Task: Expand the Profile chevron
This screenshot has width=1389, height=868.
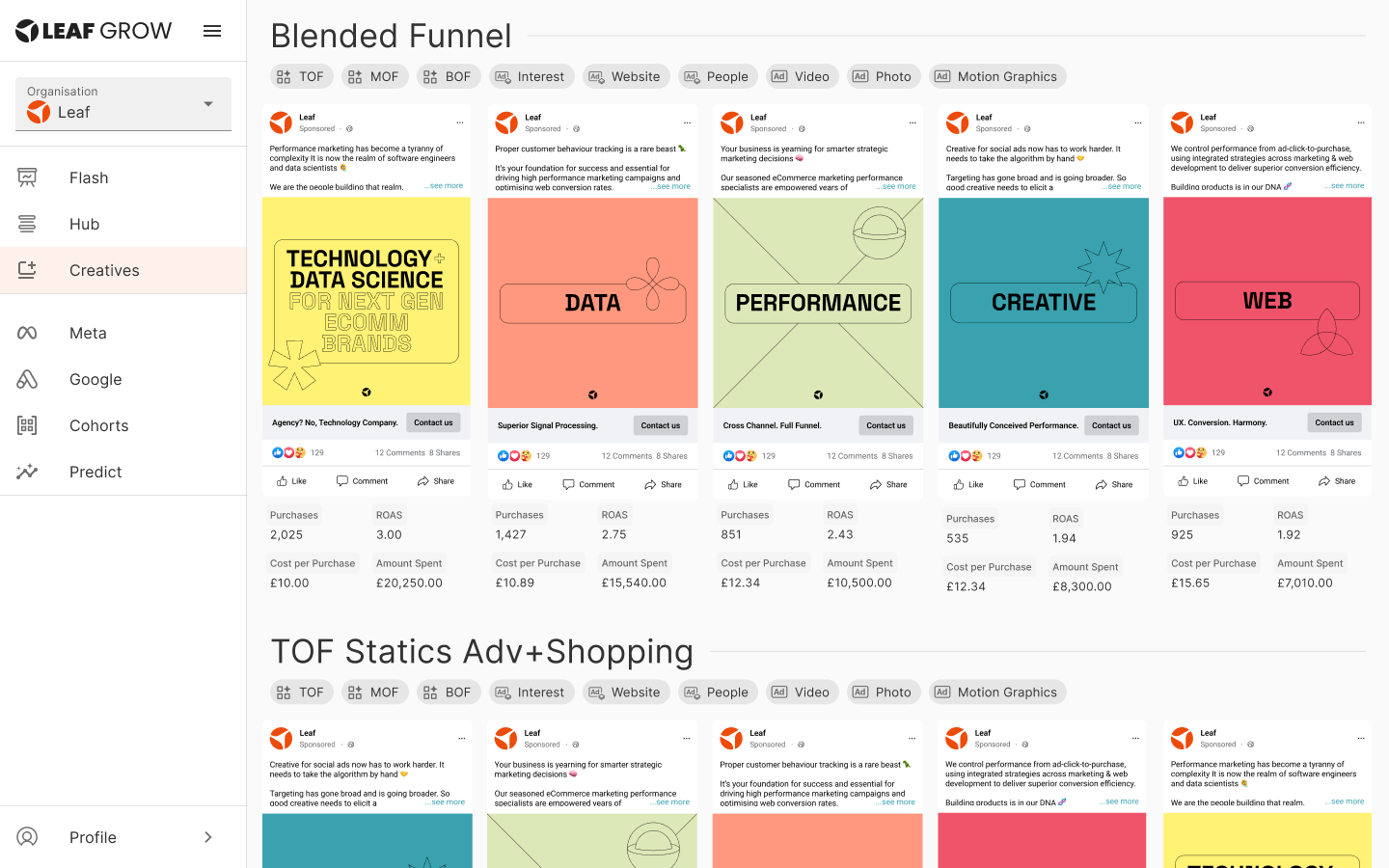Action: 207,837
